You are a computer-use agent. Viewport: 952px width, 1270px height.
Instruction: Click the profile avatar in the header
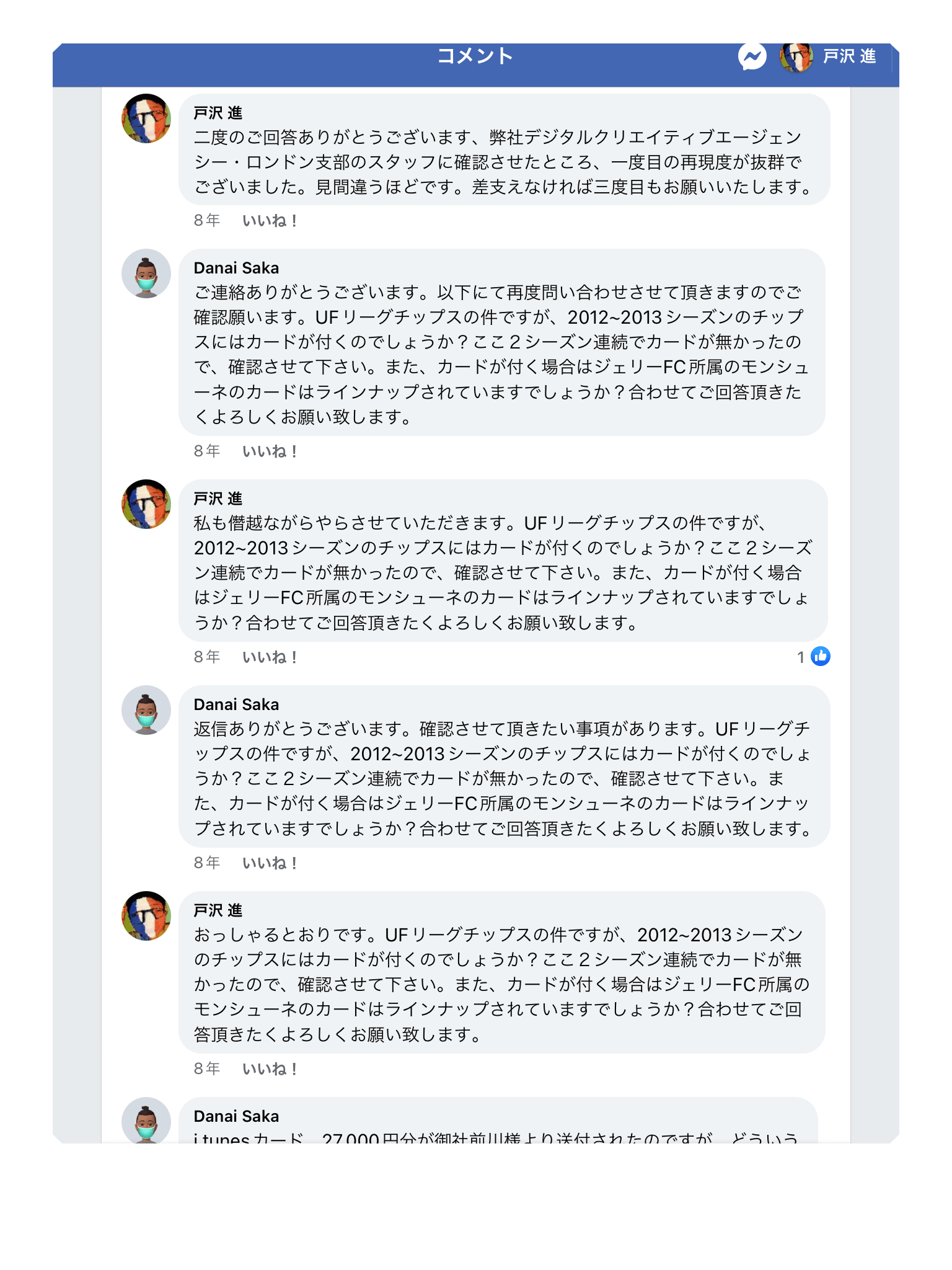tap(796, 57)
